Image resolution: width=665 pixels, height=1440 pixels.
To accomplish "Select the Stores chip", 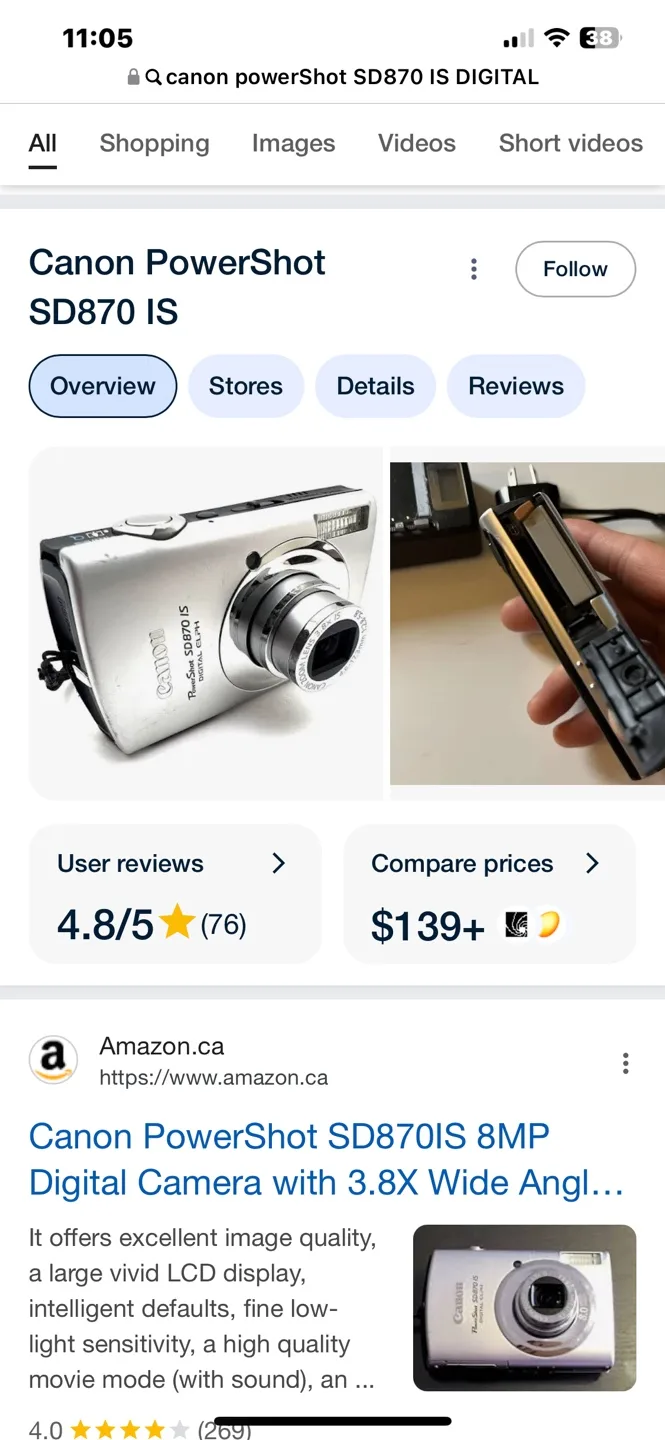I will click(x=245, y=386).
